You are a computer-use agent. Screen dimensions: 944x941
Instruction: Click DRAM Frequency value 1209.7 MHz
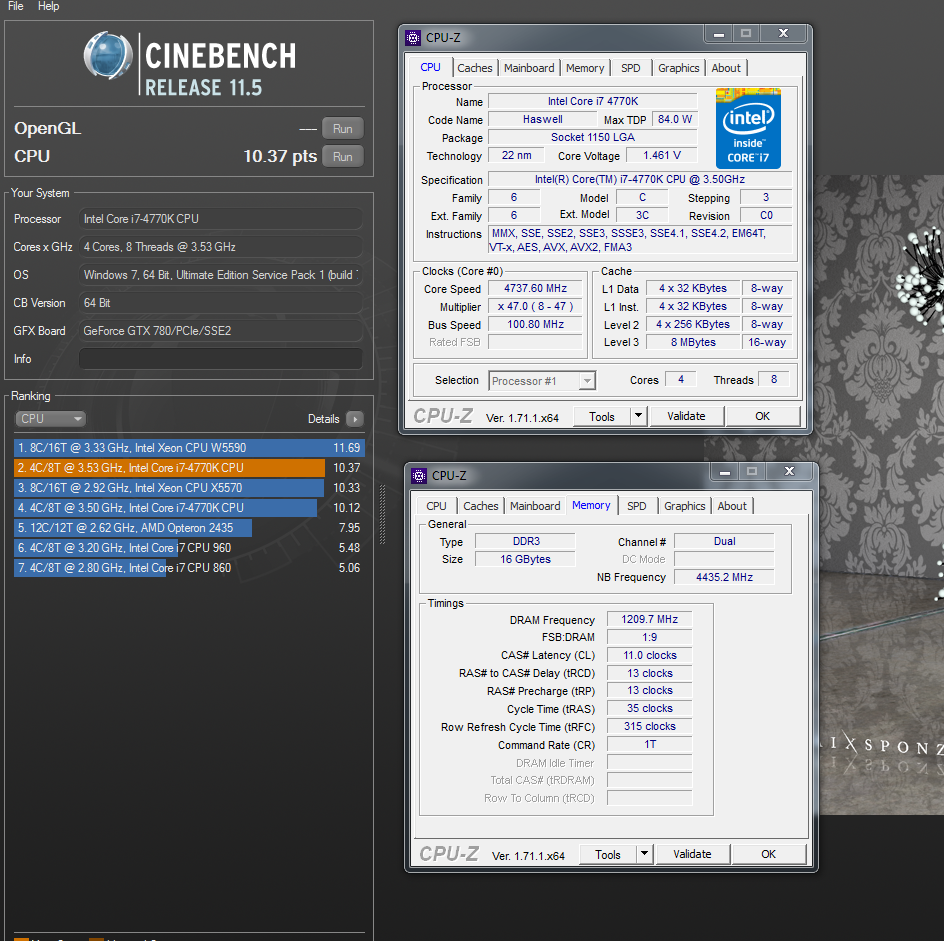click(650, 620)
